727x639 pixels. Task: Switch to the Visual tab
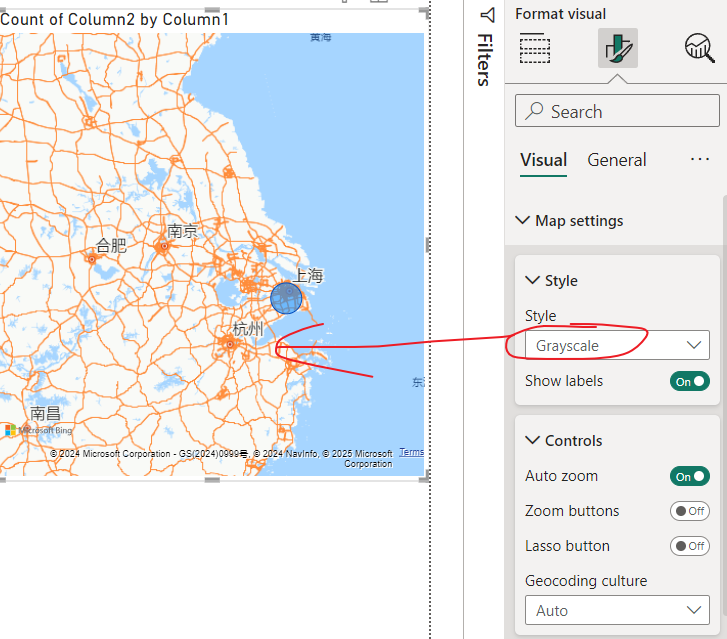click(543, 160)
